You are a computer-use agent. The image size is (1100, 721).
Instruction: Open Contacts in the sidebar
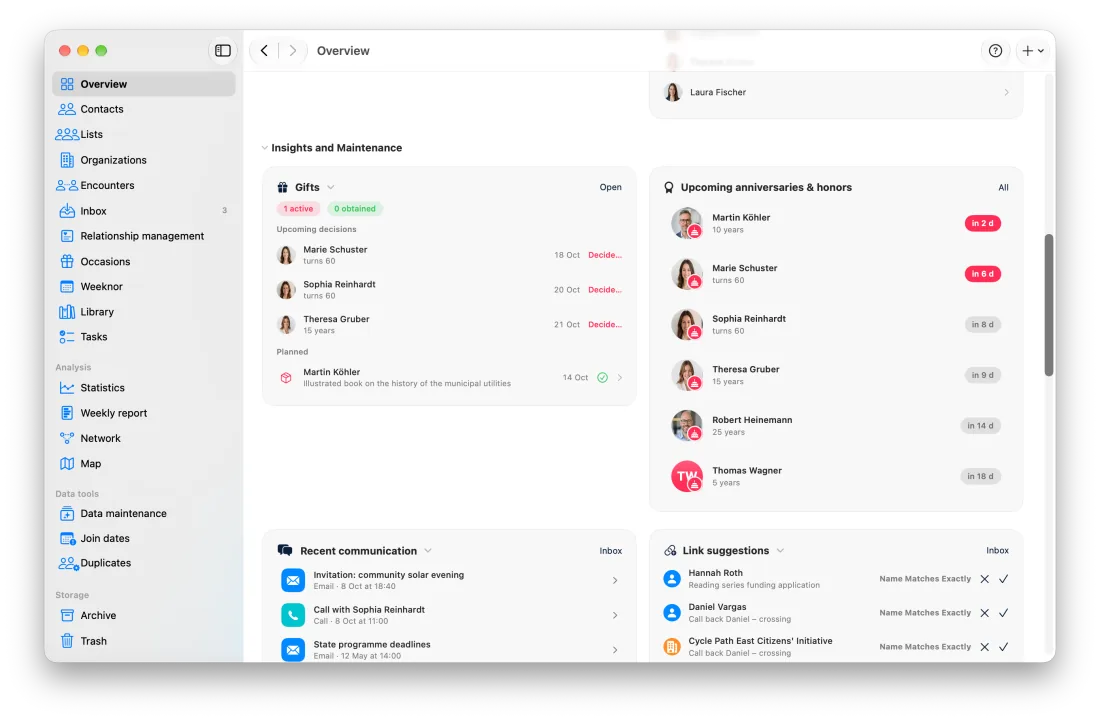(144, 109)
